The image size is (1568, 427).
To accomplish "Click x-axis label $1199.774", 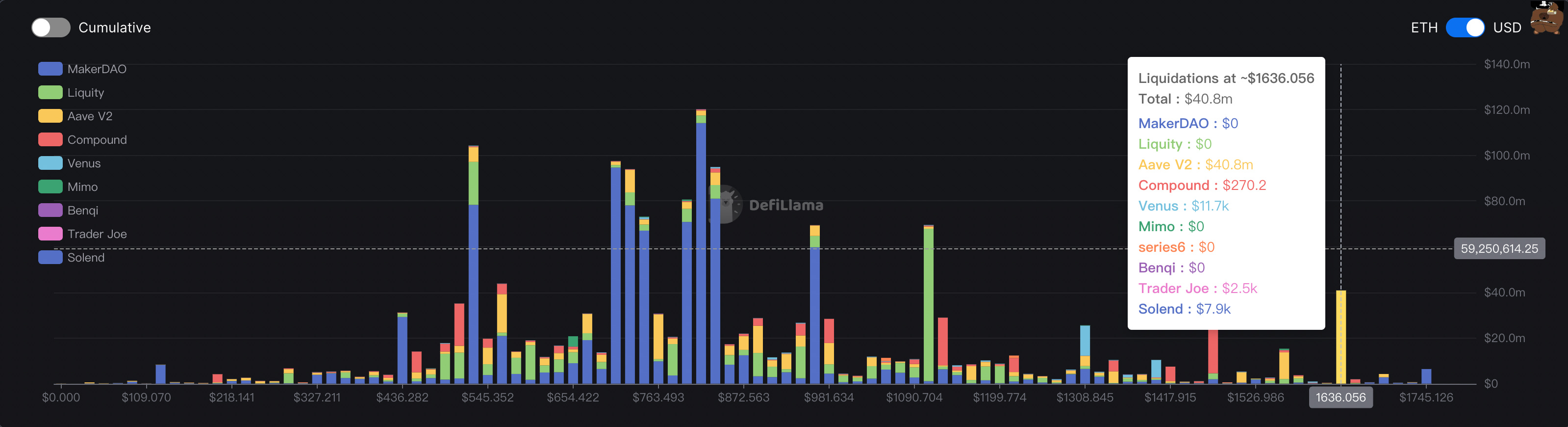I will pos(999,397).
